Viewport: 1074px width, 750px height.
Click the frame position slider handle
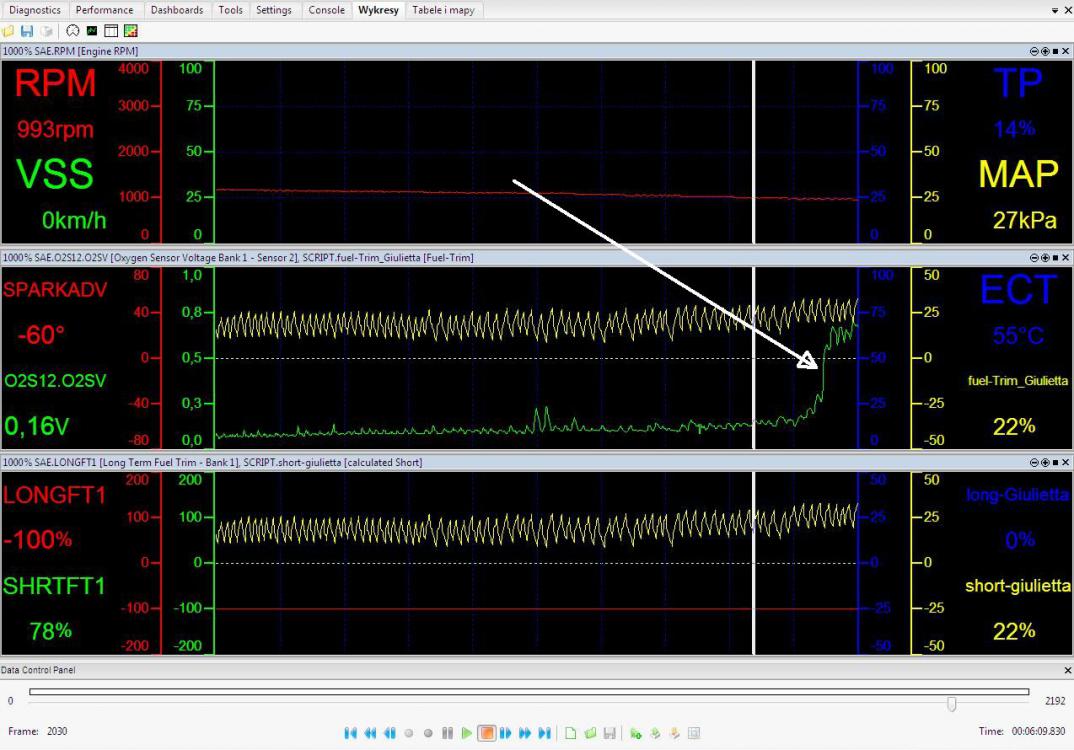[x=951, y=703]
